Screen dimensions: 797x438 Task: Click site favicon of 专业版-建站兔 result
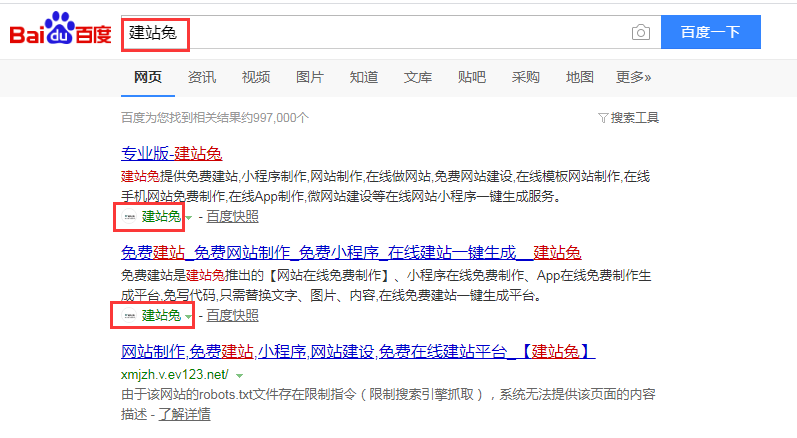[x=130, y=217]
